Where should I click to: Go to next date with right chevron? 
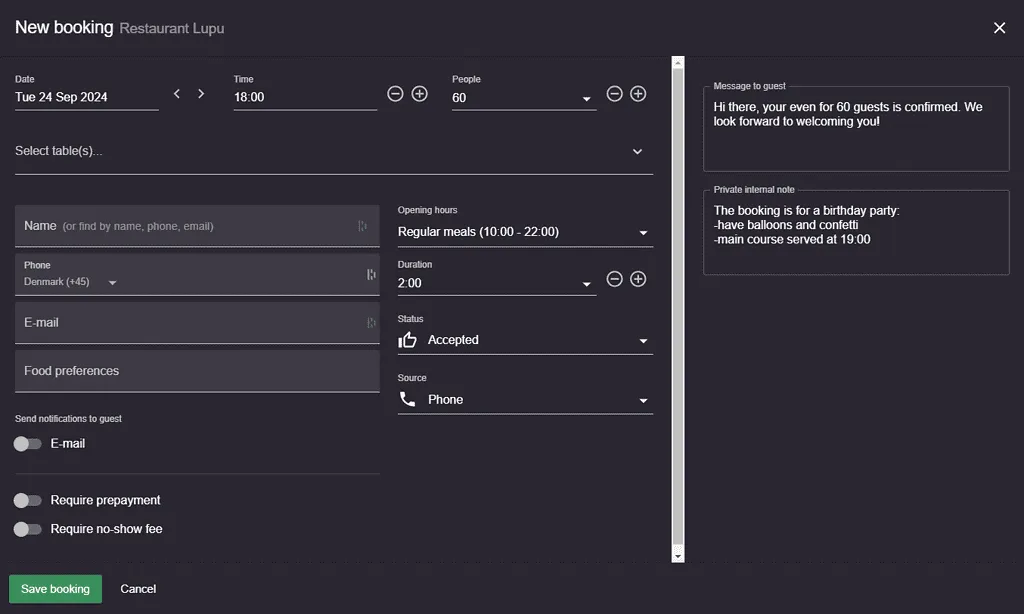200,94
